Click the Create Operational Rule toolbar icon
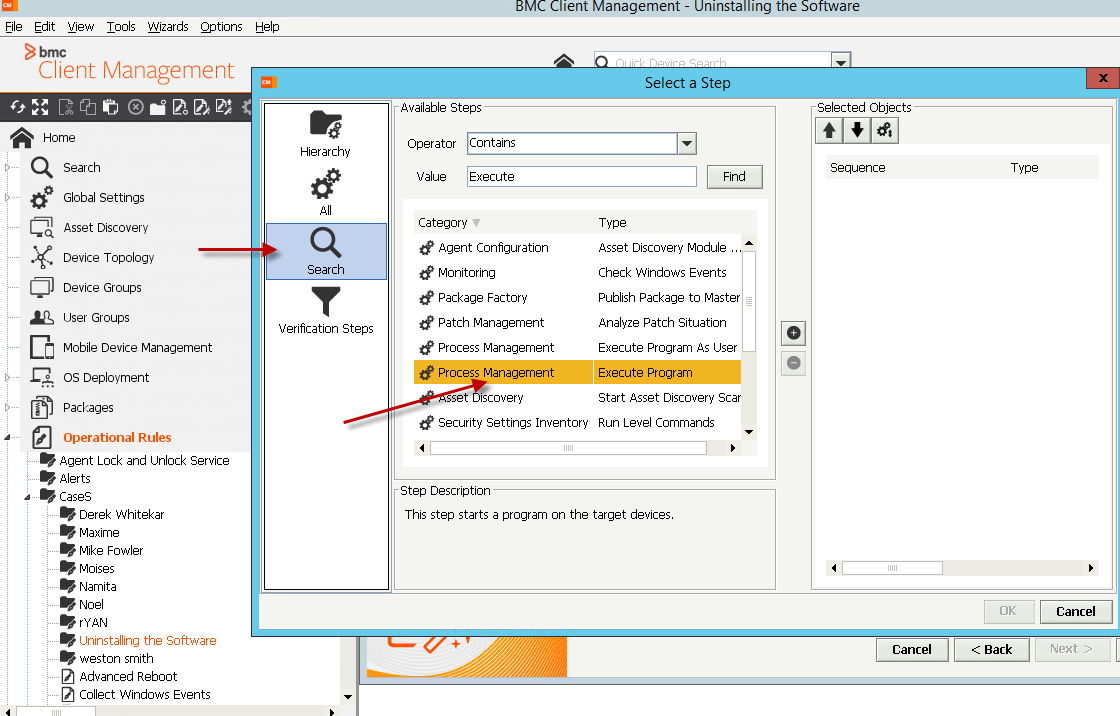1120x716 pixels. pos(180,107)
